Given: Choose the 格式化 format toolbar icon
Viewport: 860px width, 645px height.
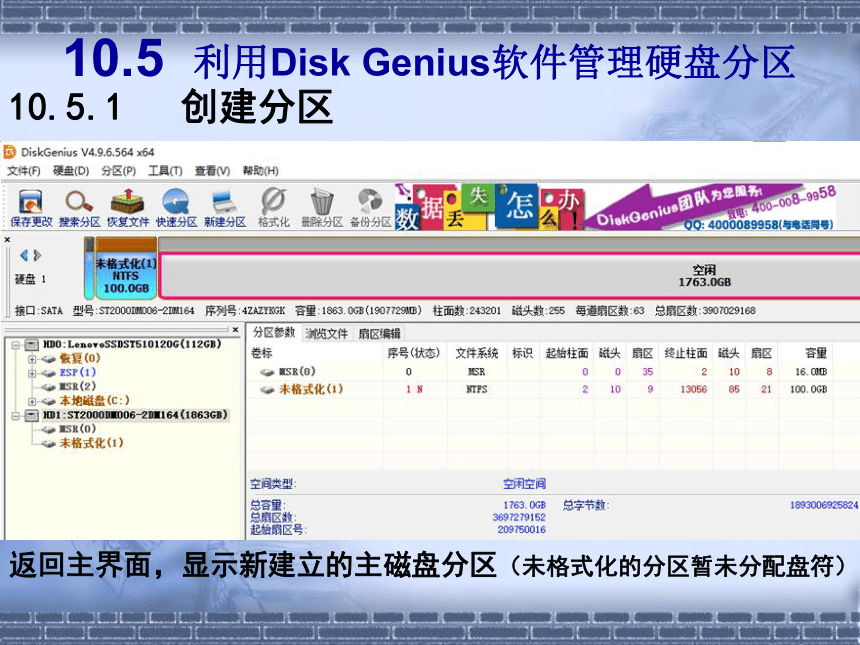Looking at the screenshot, I should click(x=274, y=208).
